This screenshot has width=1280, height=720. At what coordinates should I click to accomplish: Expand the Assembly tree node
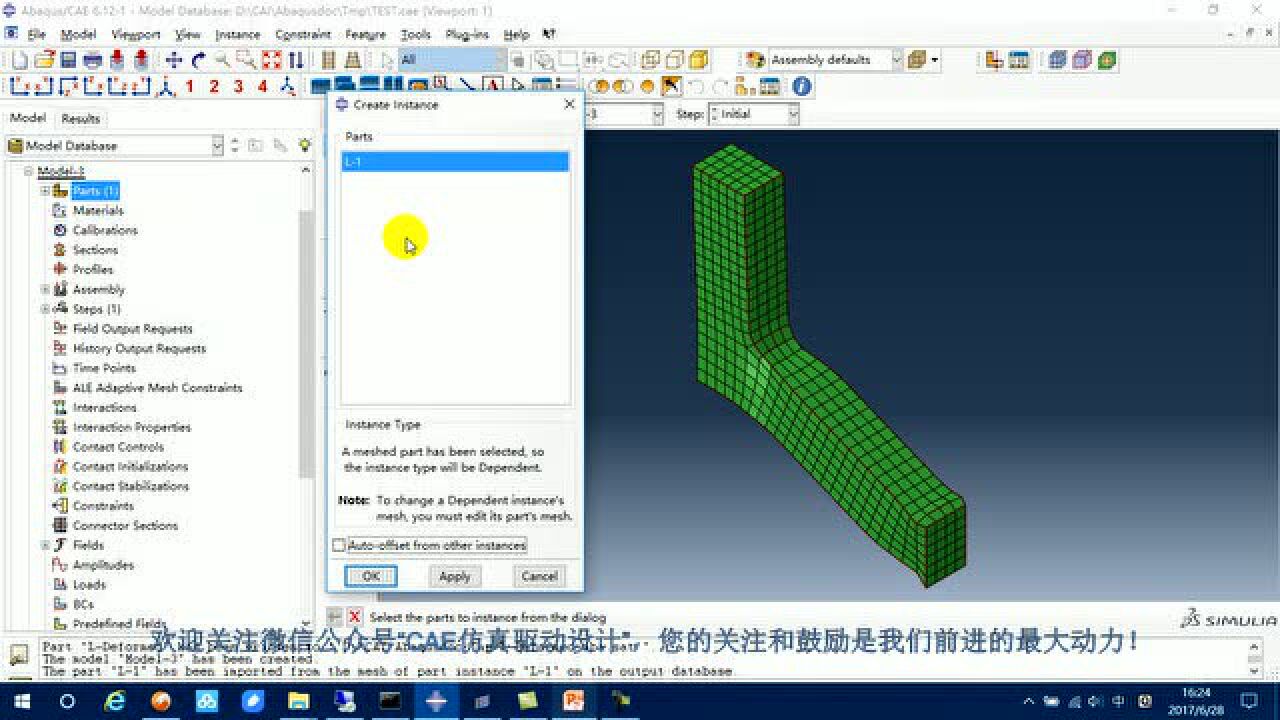(45, 289)
